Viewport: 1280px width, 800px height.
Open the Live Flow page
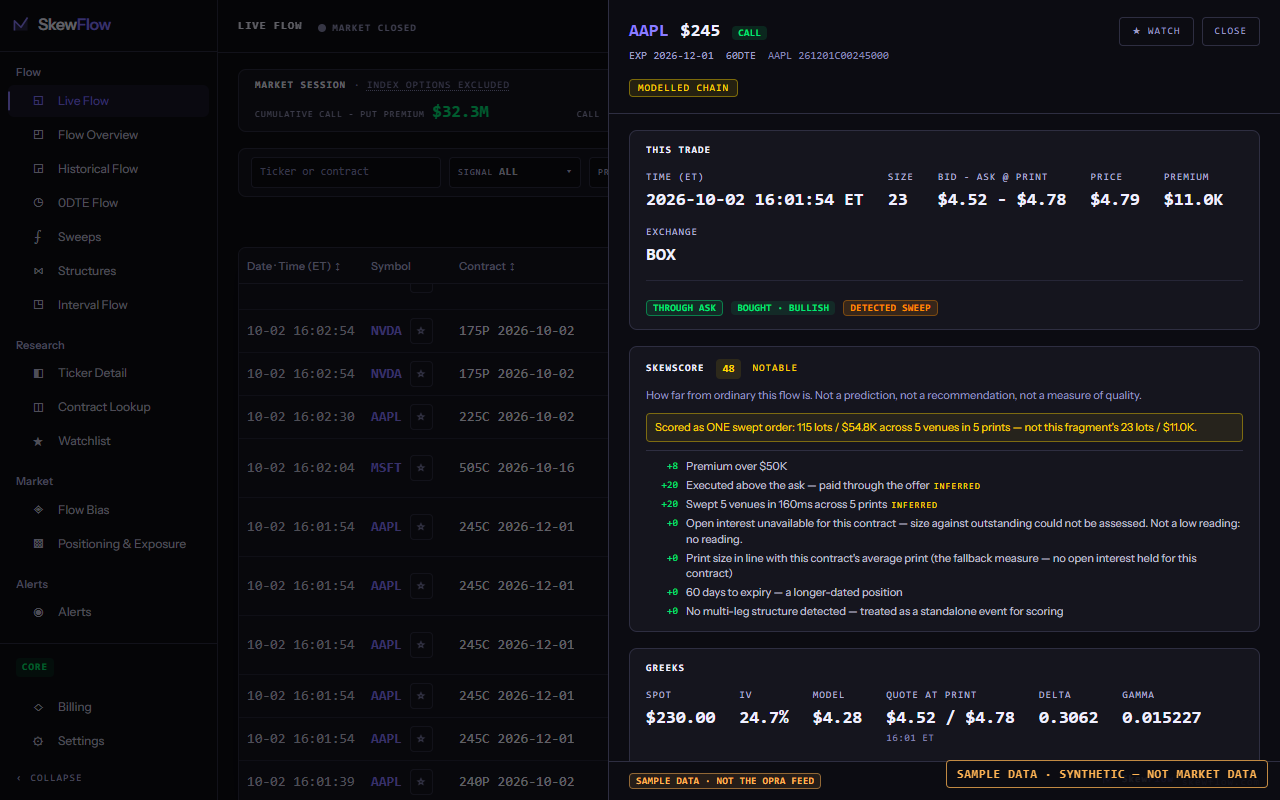tap(109, 101)
